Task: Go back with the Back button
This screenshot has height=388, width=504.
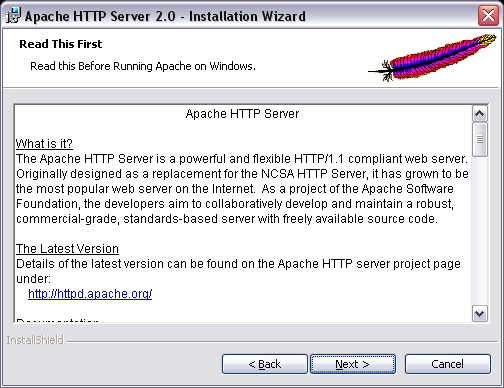Action: pos(265,364)
